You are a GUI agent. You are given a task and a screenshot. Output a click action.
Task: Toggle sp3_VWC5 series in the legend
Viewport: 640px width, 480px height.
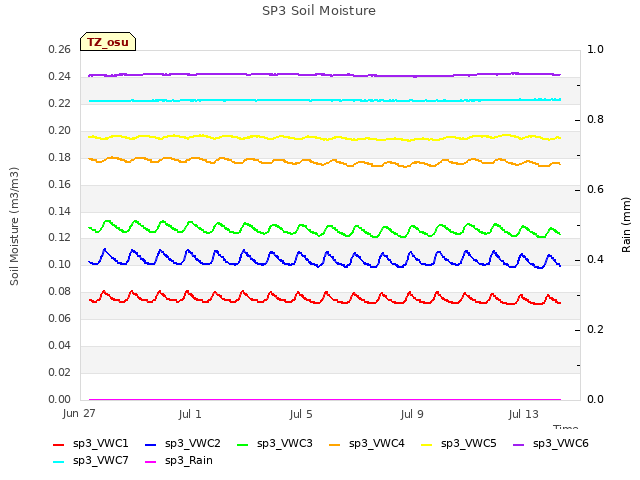(459, 443)
